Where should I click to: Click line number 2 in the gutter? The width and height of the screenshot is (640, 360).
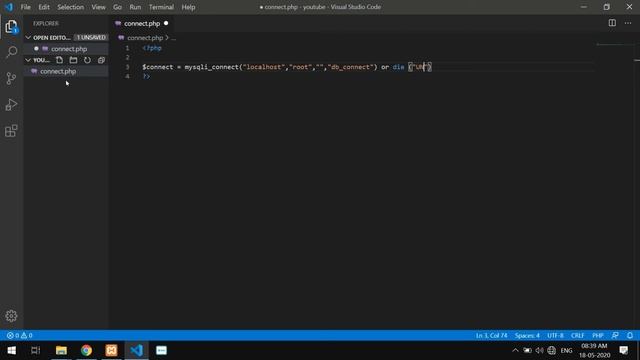coord(127,58)
